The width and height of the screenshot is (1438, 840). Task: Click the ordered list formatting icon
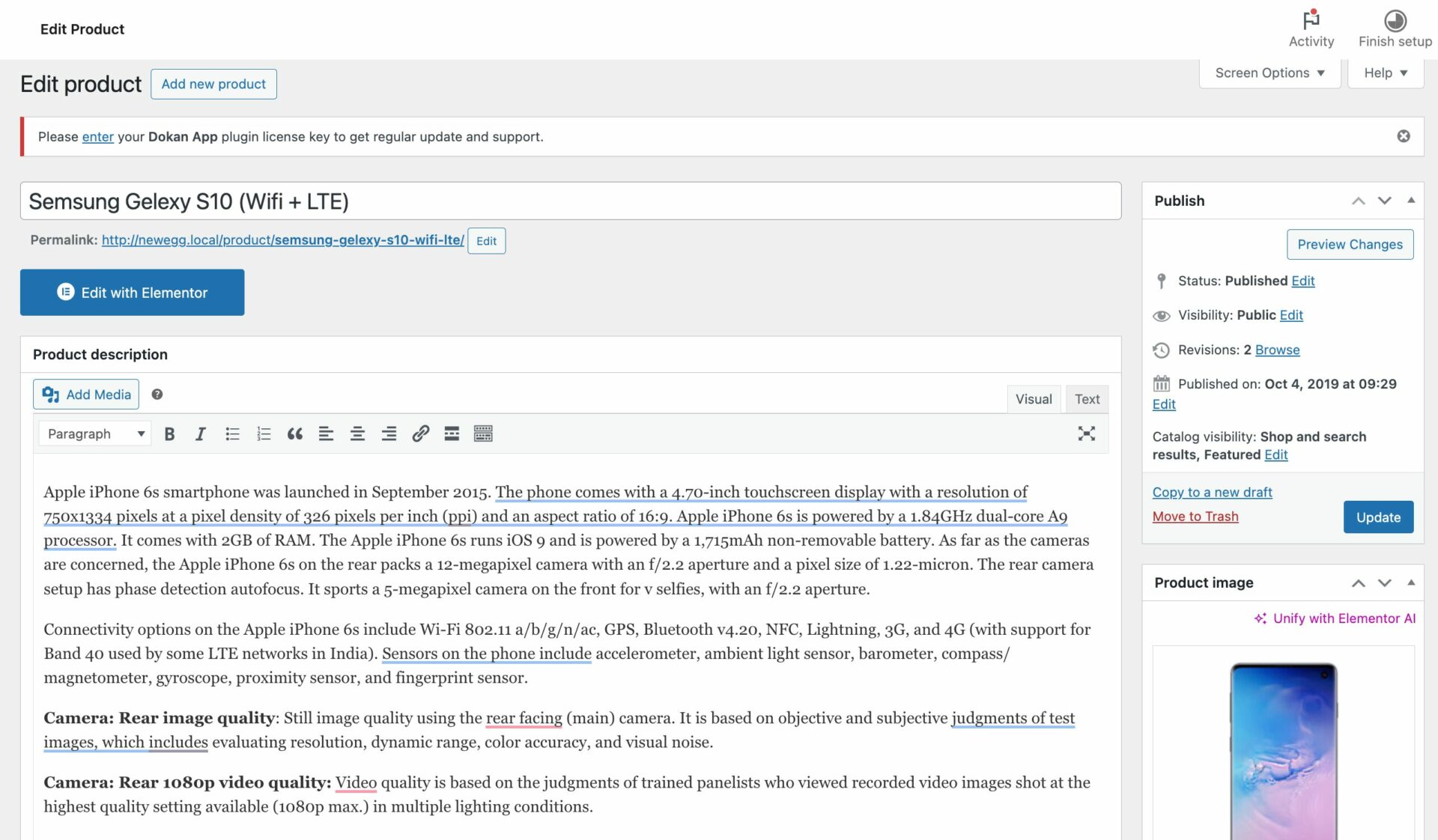(263, 433)
